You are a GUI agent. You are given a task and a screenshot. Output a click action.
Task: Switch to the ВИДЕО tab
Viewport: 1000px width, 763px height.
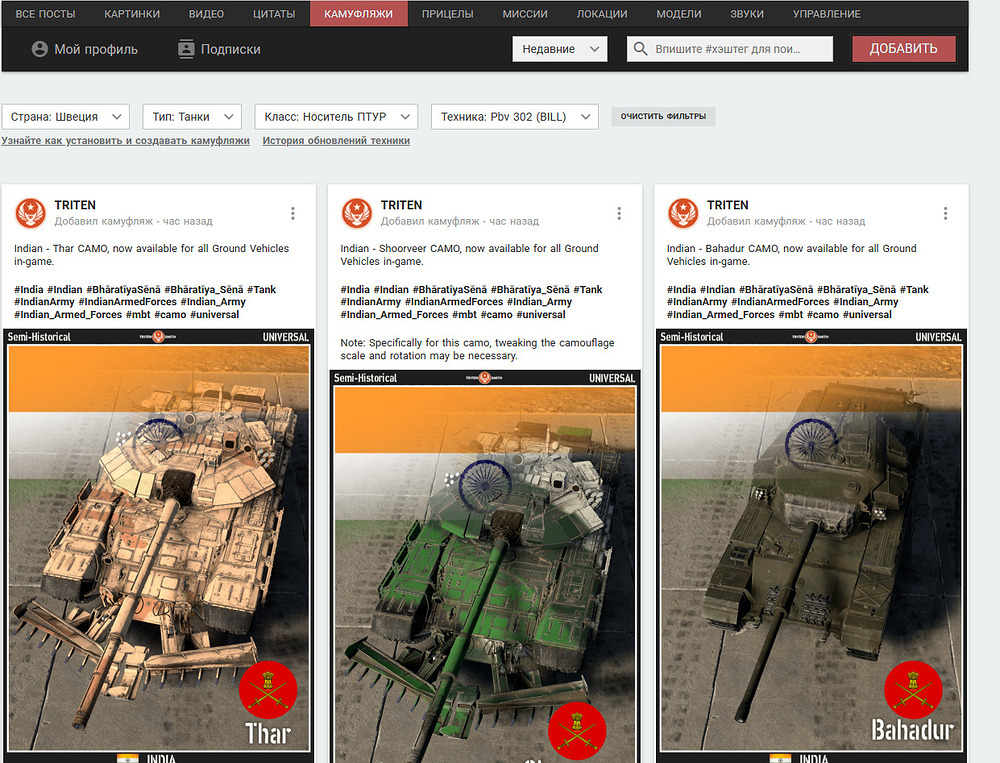(x=206, y=14)
